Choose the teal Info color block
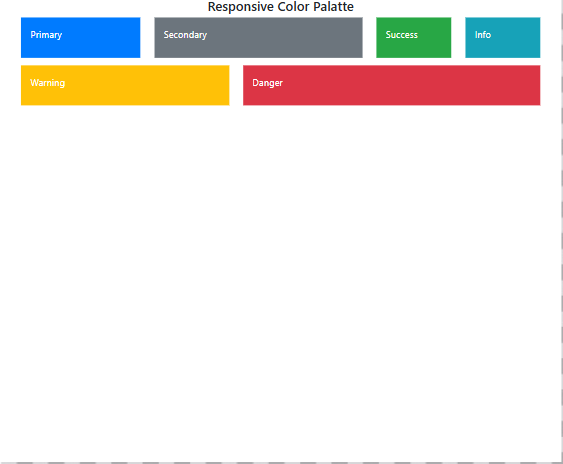The width and height of the screenshot is (563, 464). tap(503, 37)
